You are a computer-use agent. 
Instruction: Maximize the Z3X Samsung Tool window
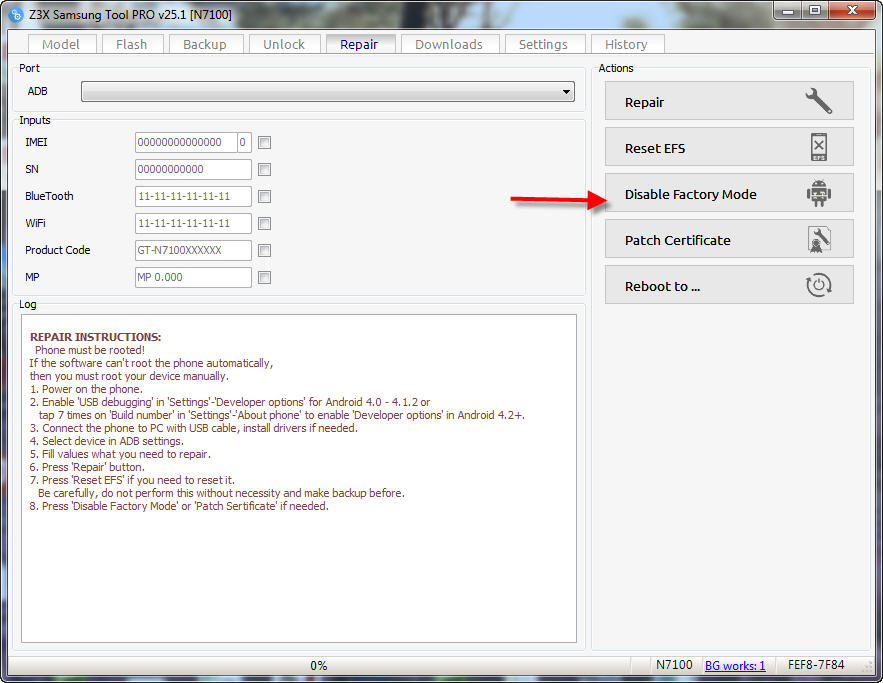click(815, 11)
